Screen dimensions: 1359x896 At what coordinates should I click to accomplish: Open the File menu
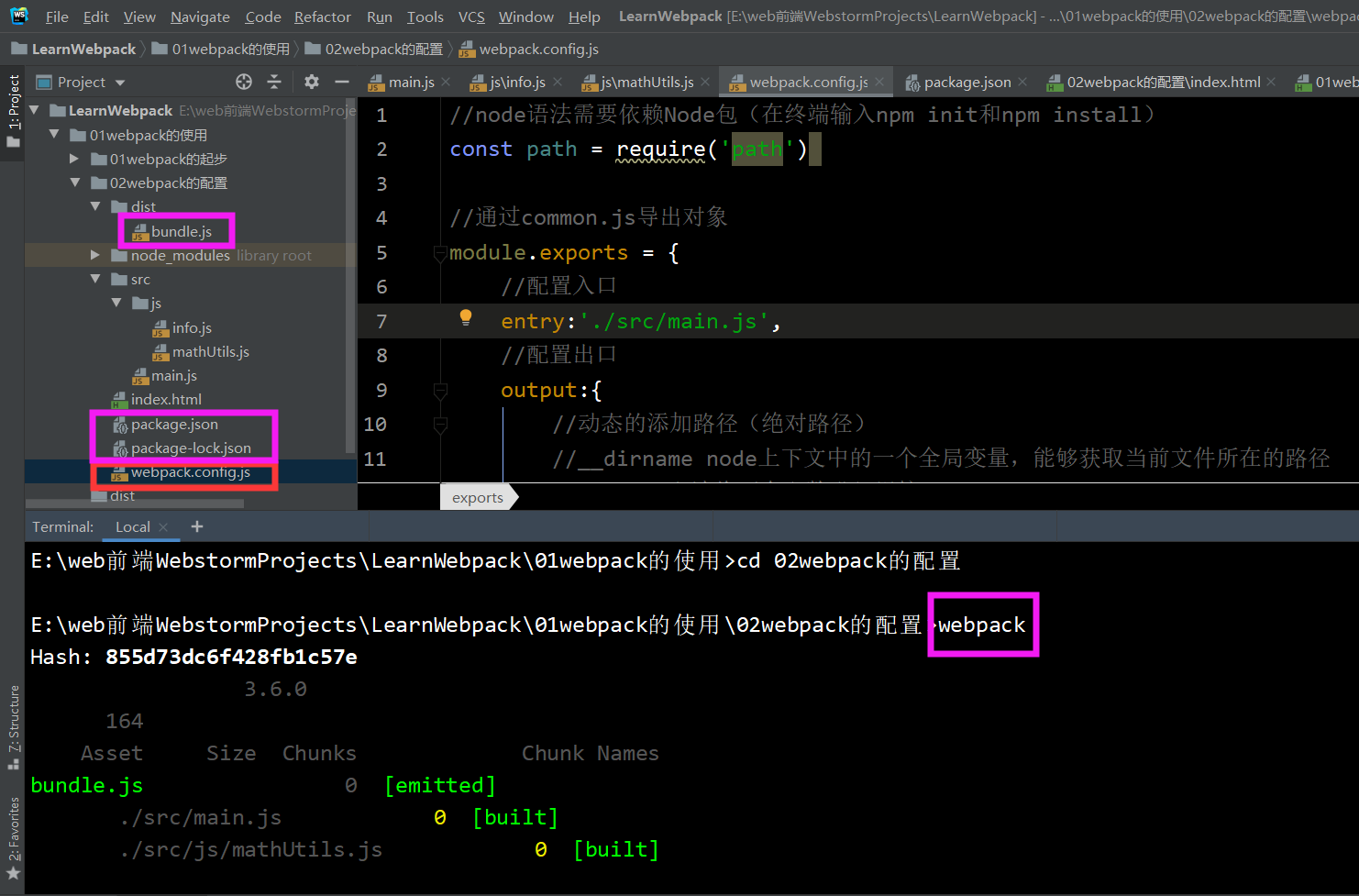[x=57, y=17]
